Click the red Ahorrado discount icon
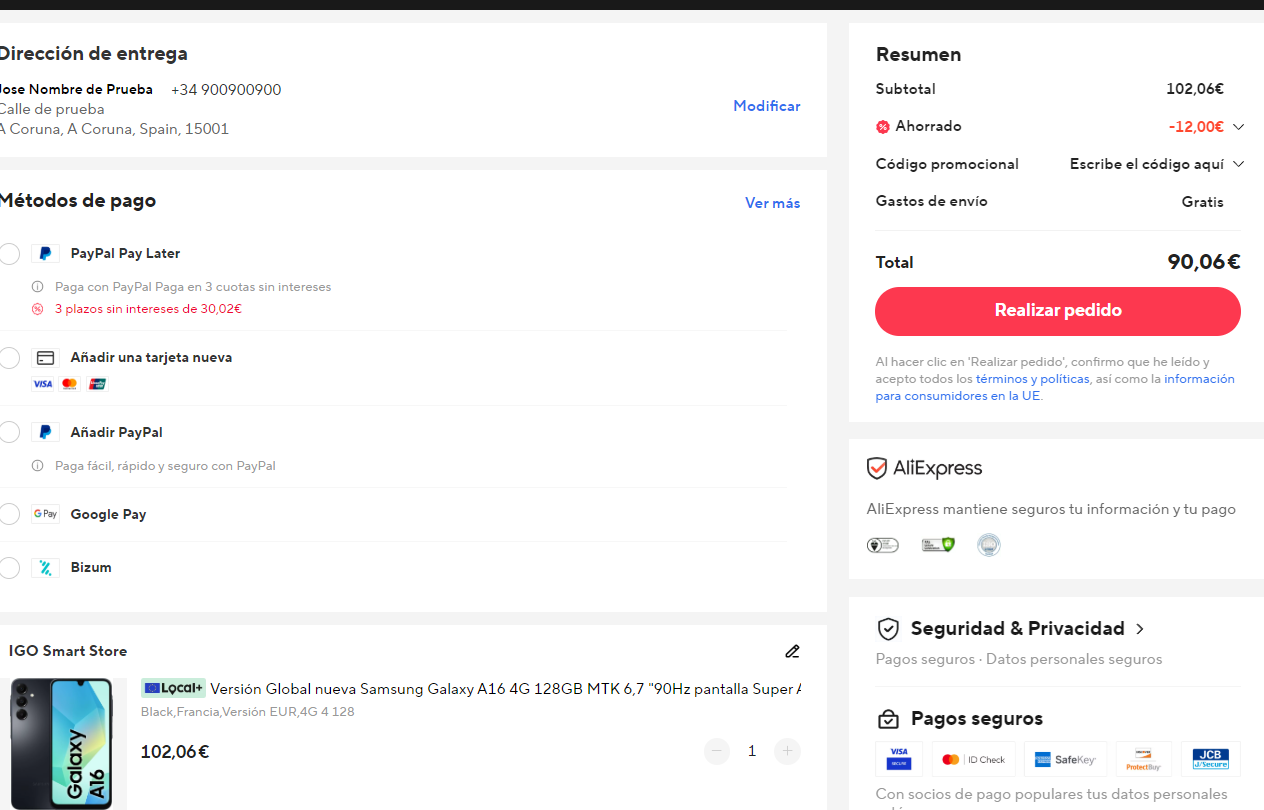This screenshot has width=1264, height=810. (x=883, y=127)
